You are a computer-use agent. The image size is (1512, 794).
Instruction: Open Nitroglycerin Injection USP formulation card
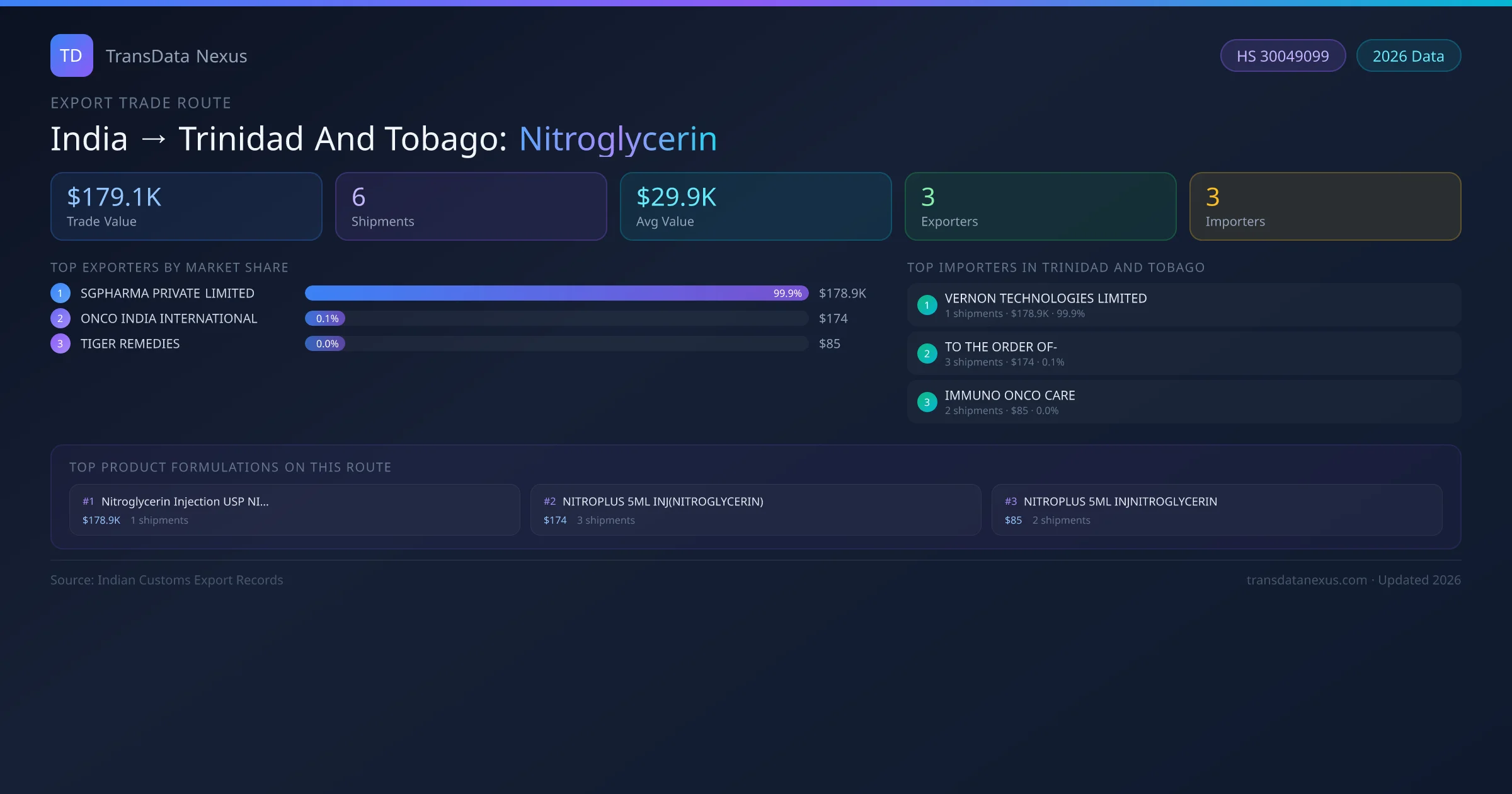[294, 510]
